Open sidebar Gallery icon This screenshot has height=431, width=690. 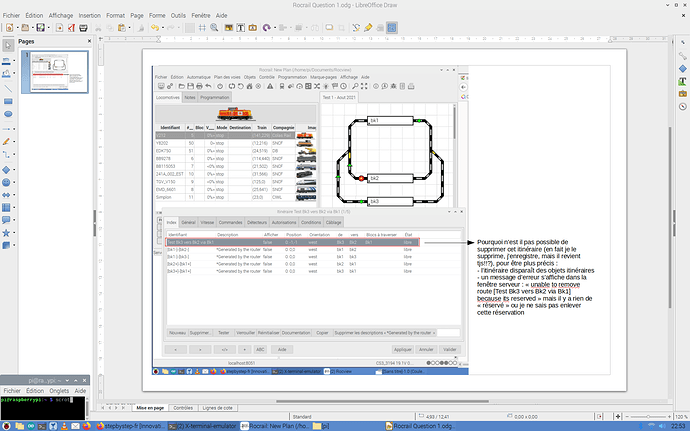click(x=683, y=94)
